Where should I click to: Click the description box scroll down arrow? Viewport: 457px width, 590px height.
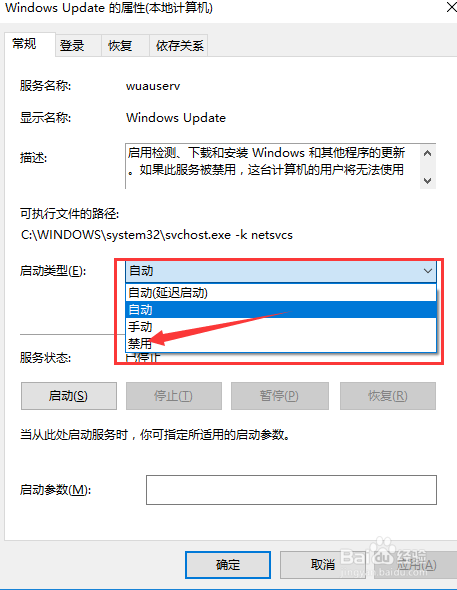pyautogui.click(x=427, y=181)
